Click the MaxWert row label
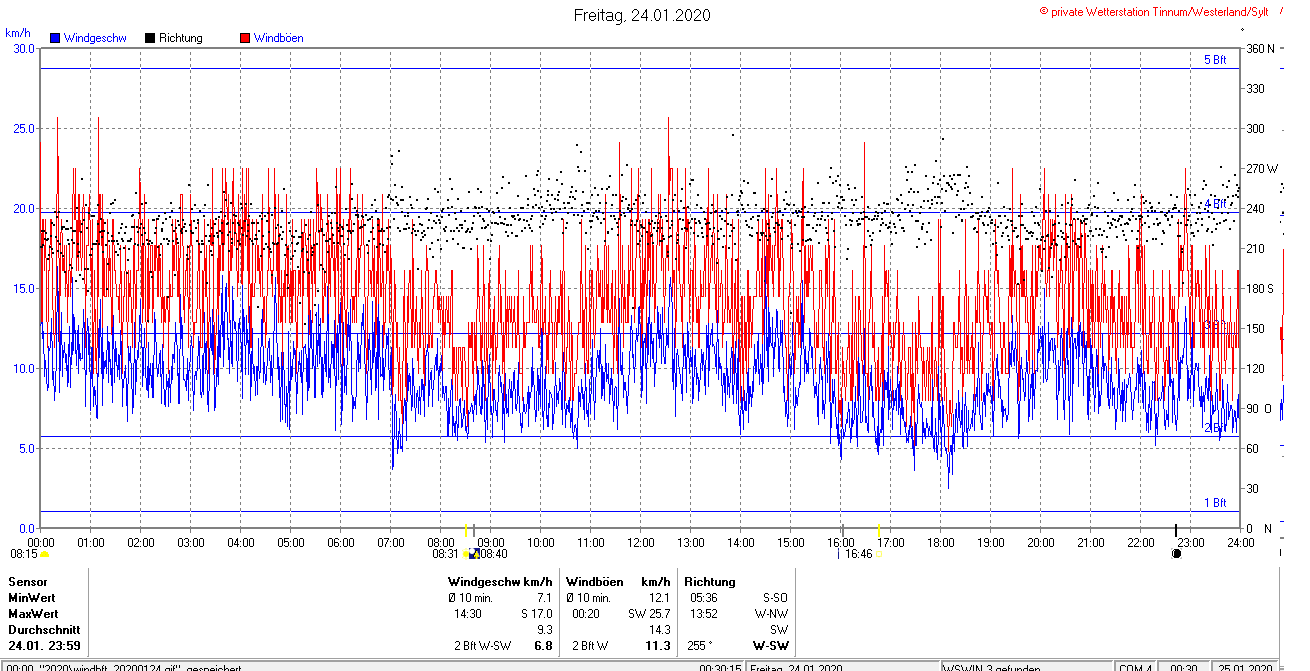 [x=34, y=614]
